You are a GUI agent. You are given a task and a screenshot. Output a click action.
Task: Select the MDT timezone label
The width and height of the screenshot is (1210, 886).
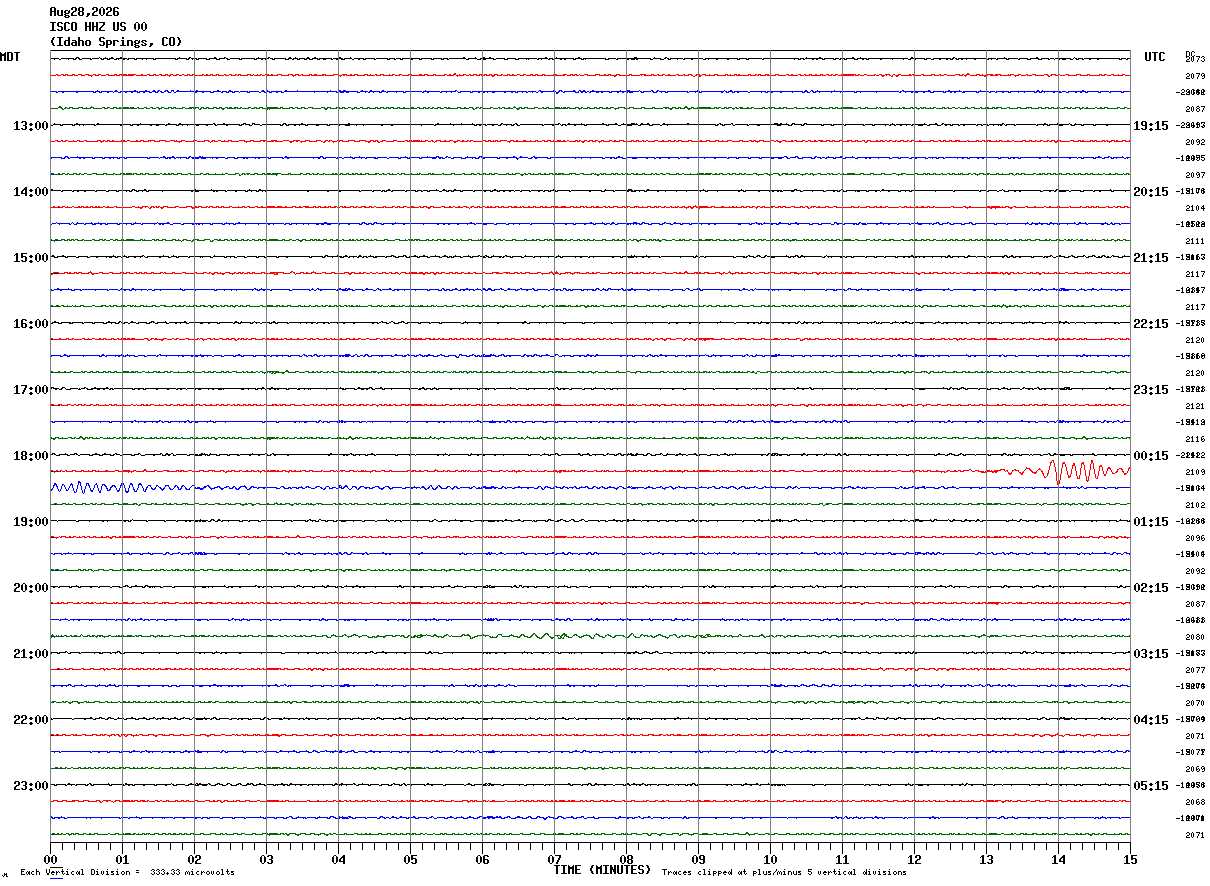pos(10,57)
